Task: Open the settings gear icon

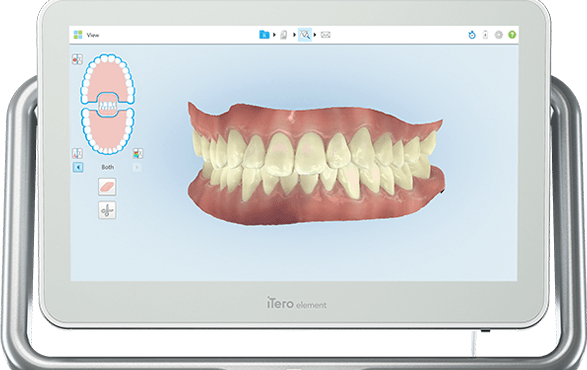Action: pos(499,35)
